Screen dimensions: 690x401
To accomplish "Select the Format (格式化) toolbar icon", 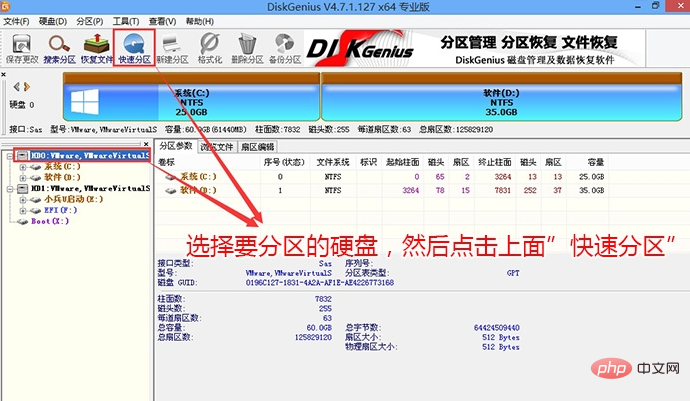I will tap(209, 48).
